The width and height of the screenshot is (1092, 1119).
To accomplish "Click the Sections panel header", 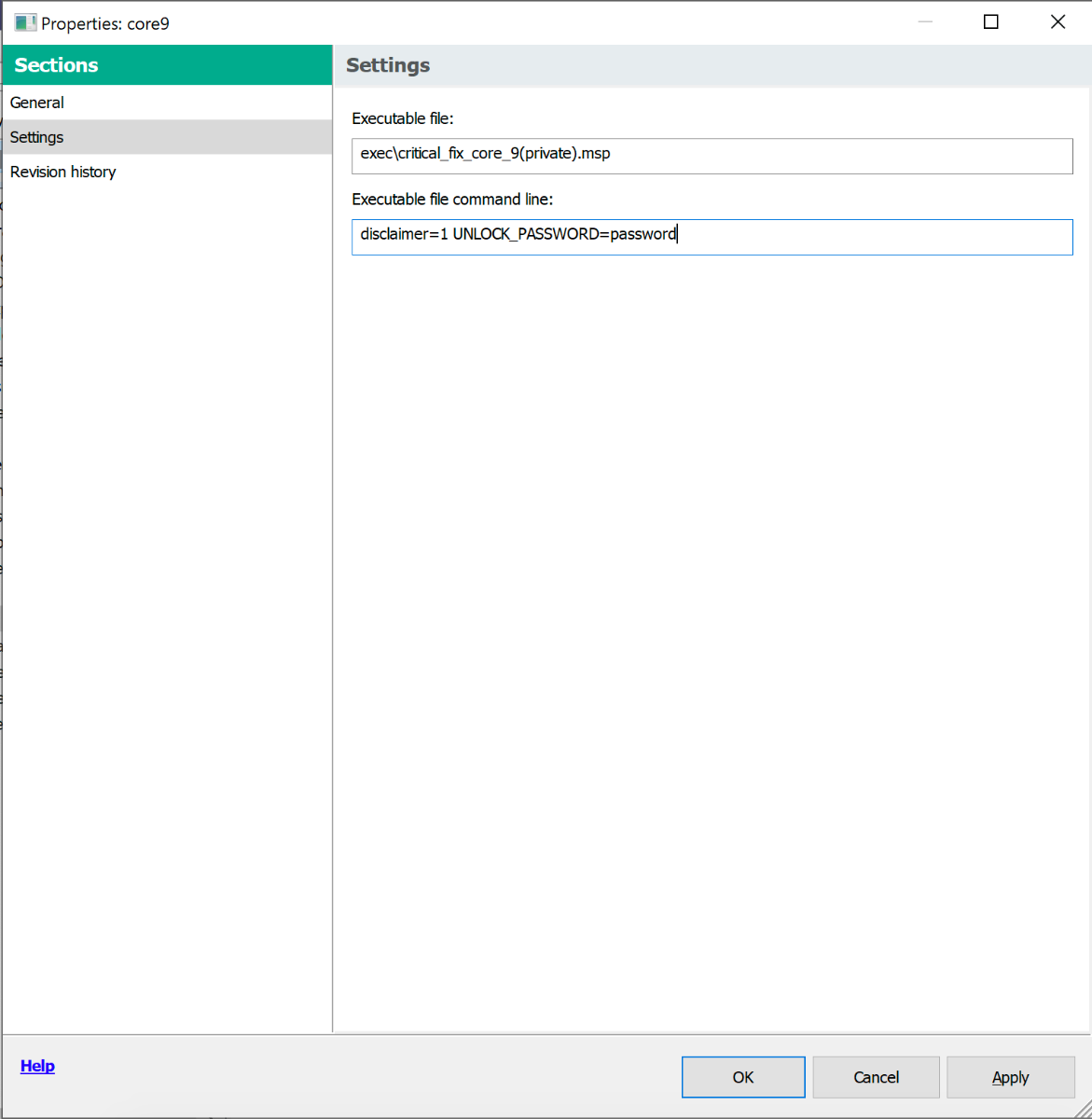I will click(167, 65).
